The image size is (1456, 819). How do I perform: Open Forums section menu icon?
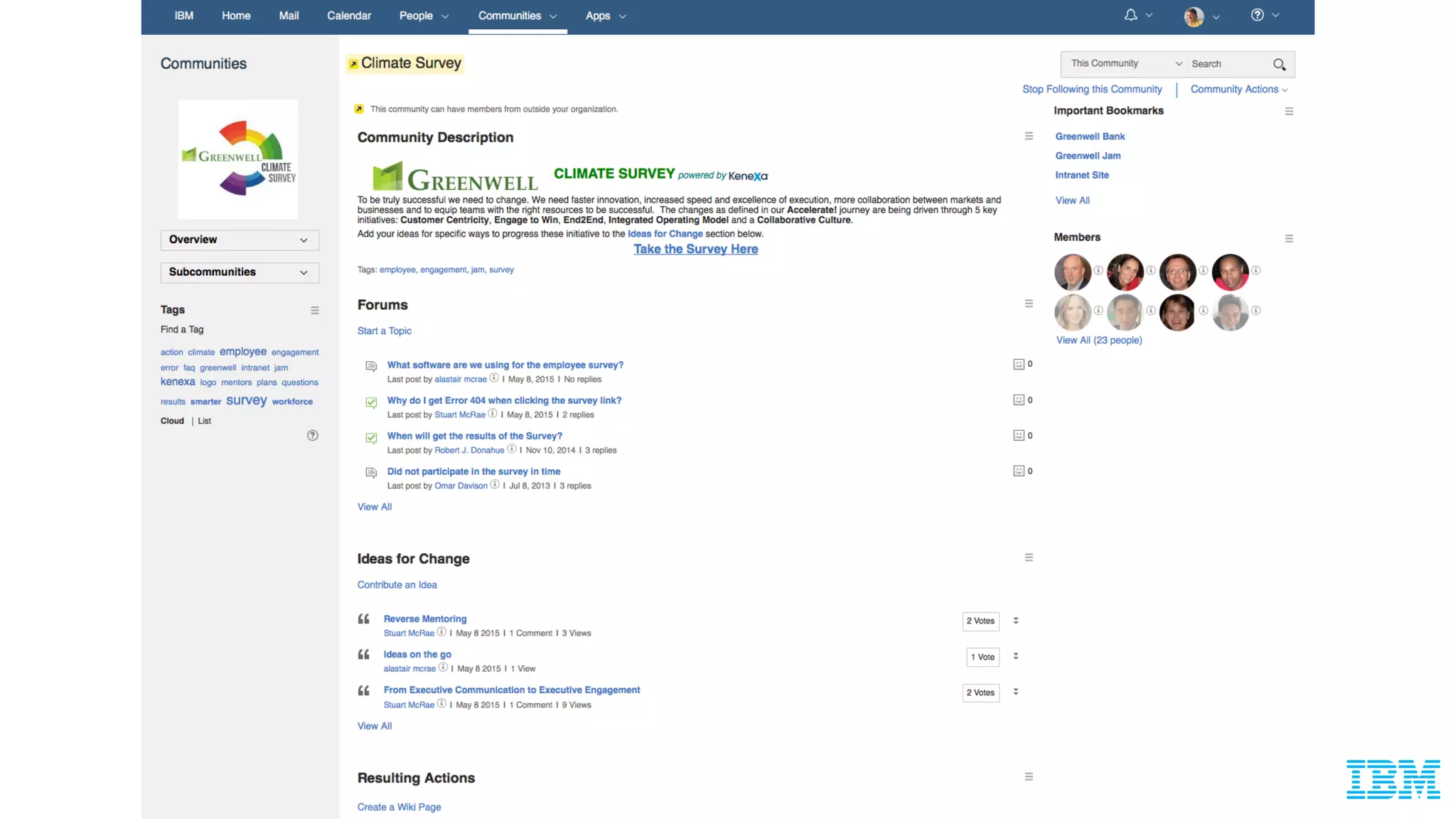click(x=1028, y=304)
